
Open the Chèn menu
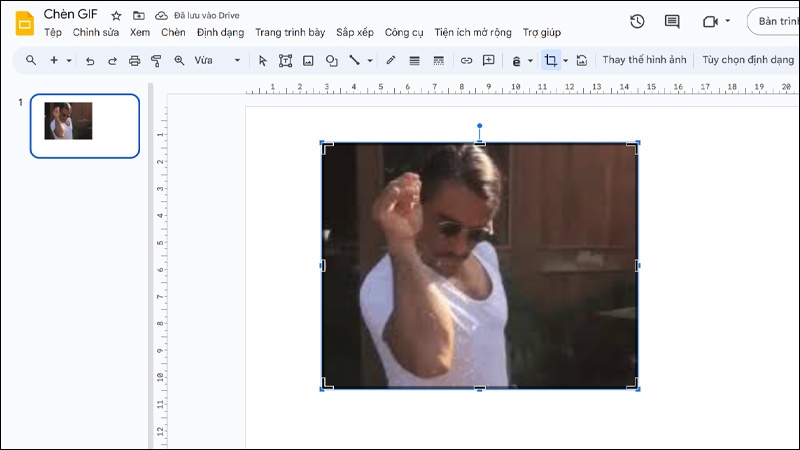pos(173,33)
